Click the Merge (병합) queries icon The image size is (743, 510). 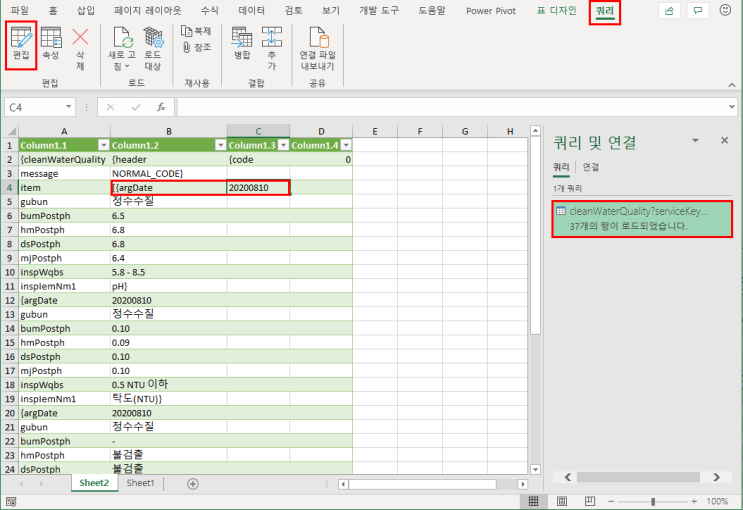coord(242,44)
